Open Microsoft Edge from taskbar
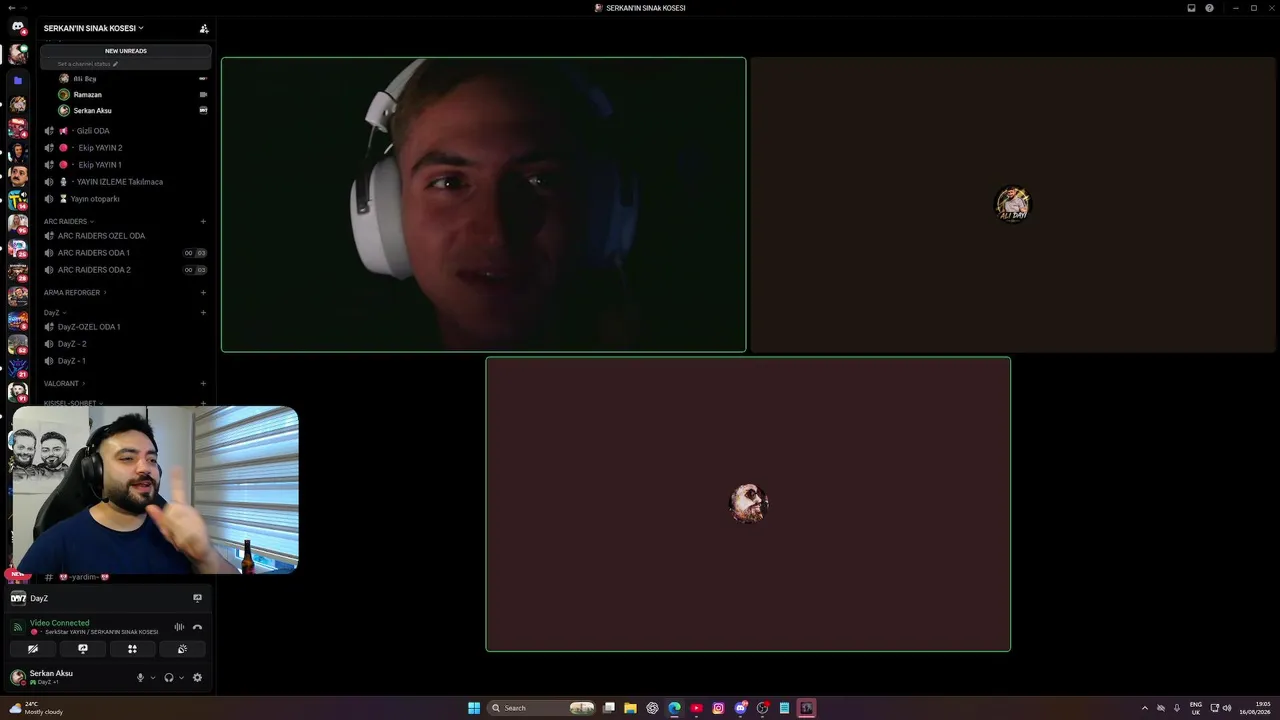 674,708
